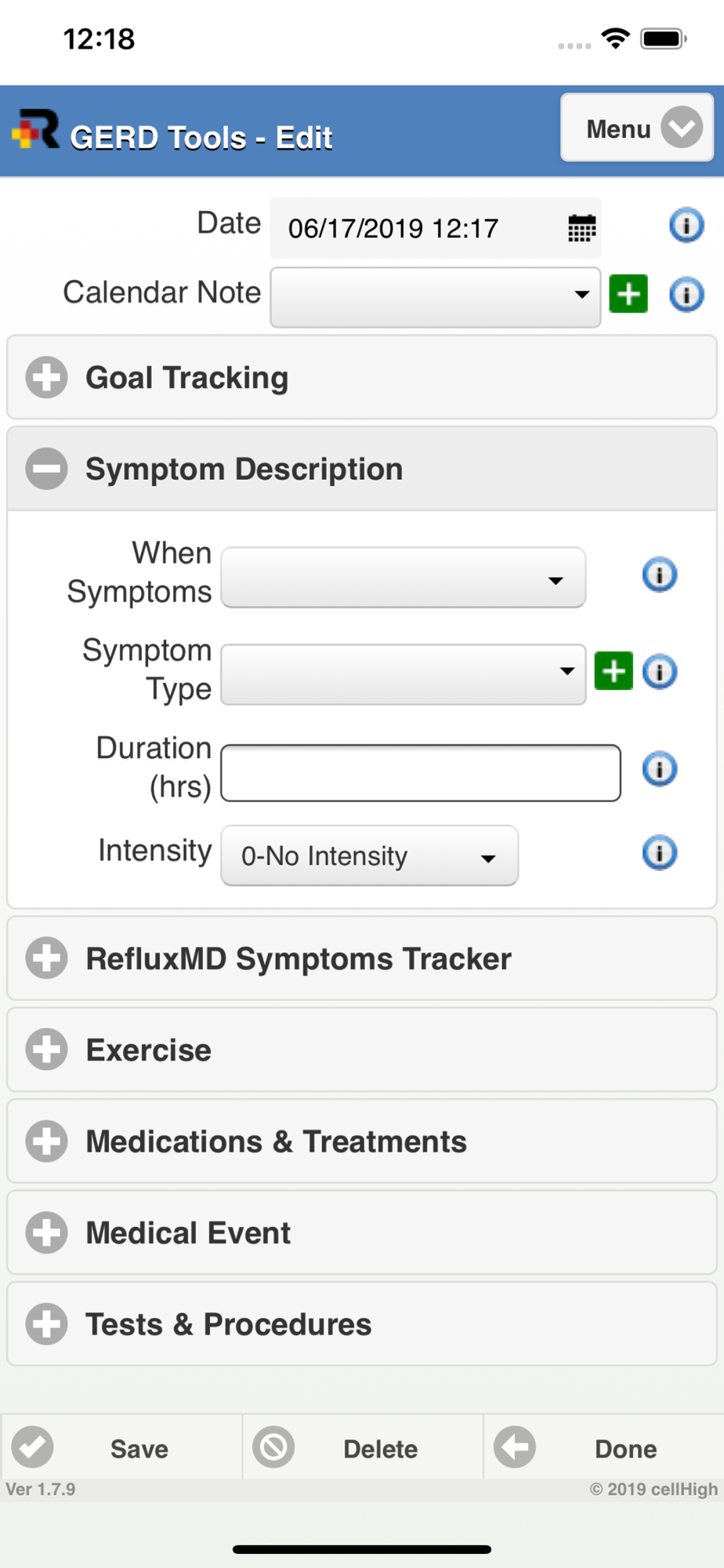Show info for Duration (hrs) field
724x1568 pixels.
tap(660, 769)
